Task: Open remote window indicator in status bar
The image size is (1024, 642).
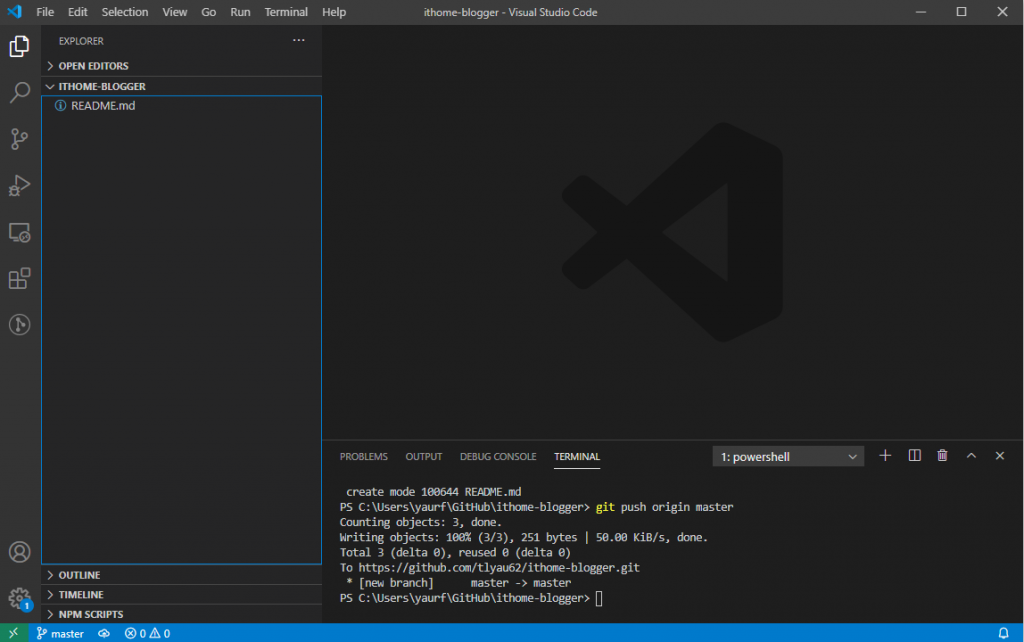Action: [14, 633]
